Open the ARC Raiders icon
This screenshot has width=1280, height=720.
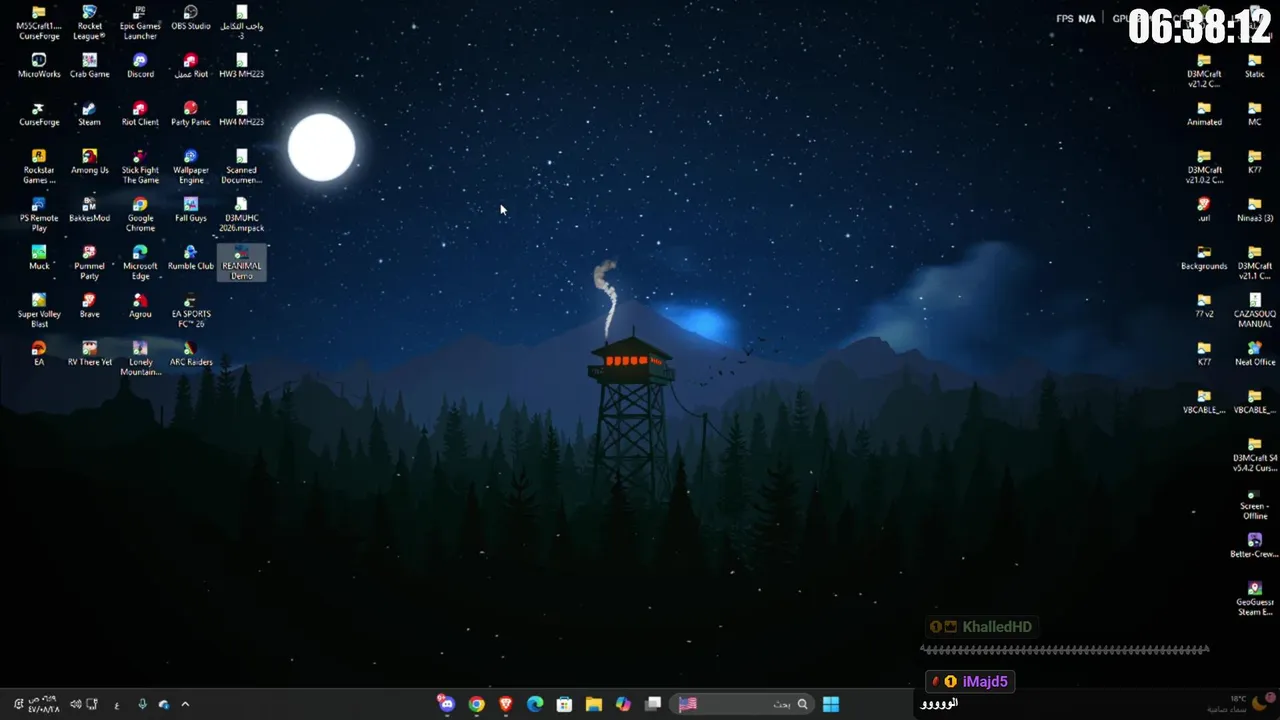pos(191,354)
